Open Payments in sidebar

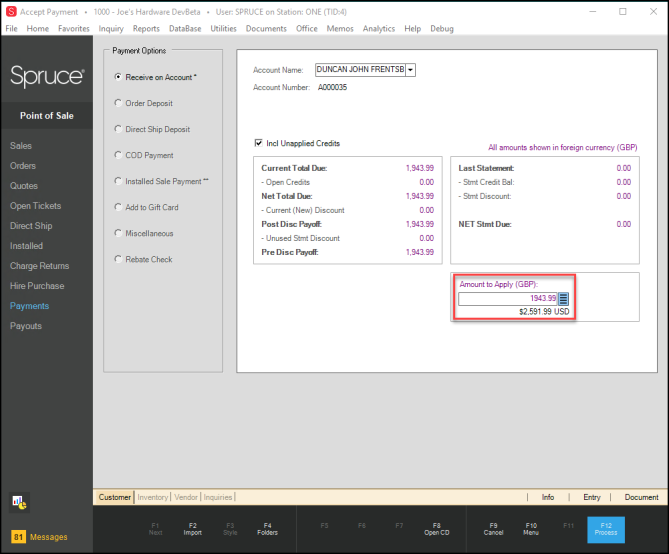[x=29, y=306]
